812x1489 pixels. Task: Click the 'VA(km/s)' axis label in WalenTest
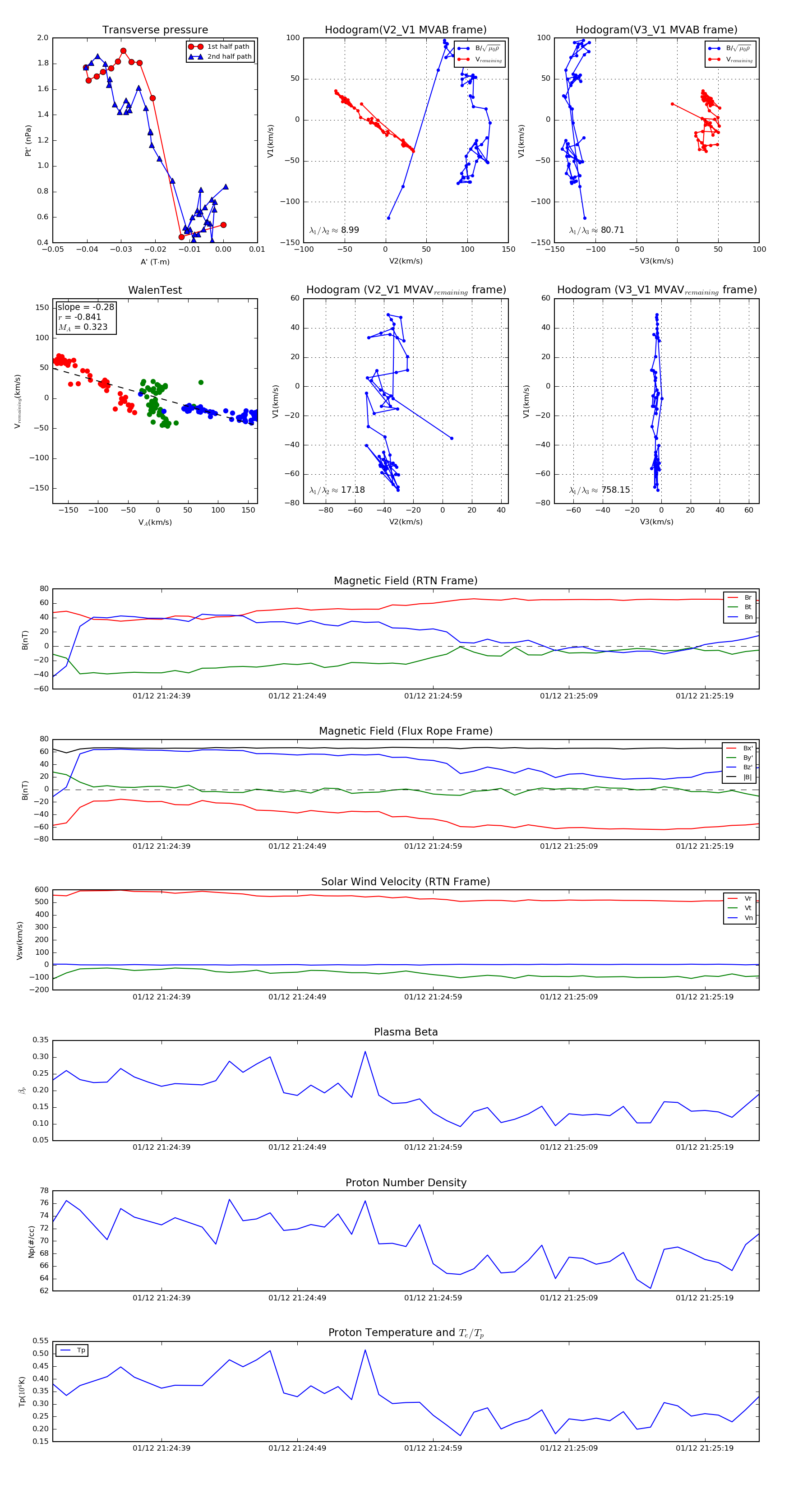pyautogui.click(x=155, y=523)
